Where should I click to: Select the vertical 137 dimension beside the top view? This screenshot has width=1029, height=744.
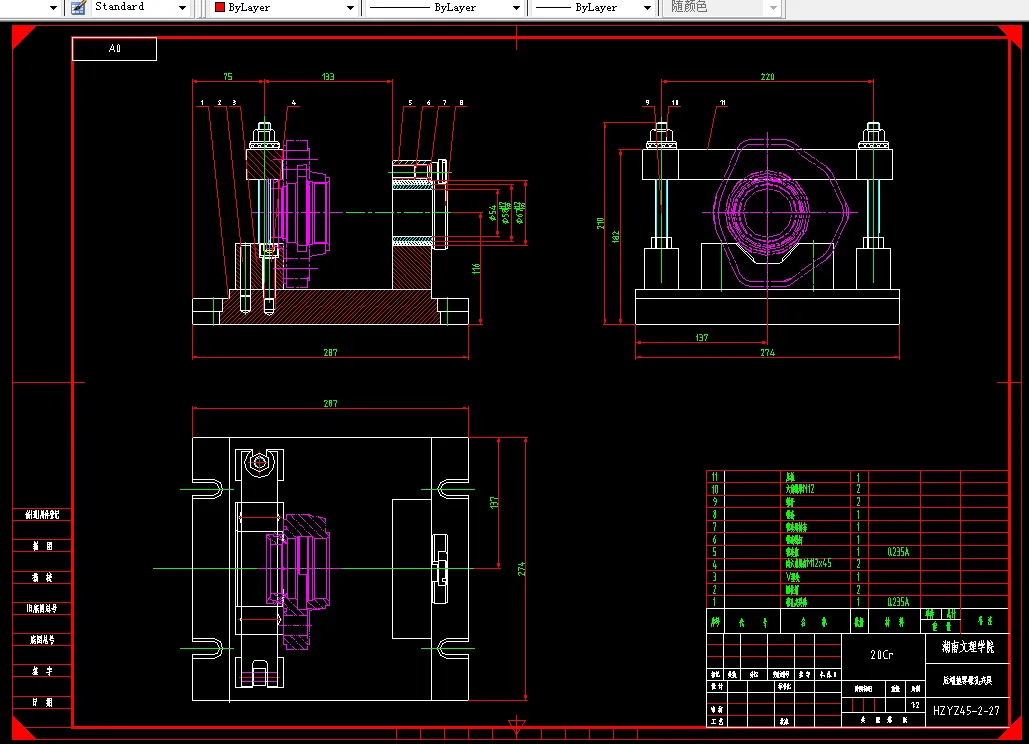(x=494, y=502)
